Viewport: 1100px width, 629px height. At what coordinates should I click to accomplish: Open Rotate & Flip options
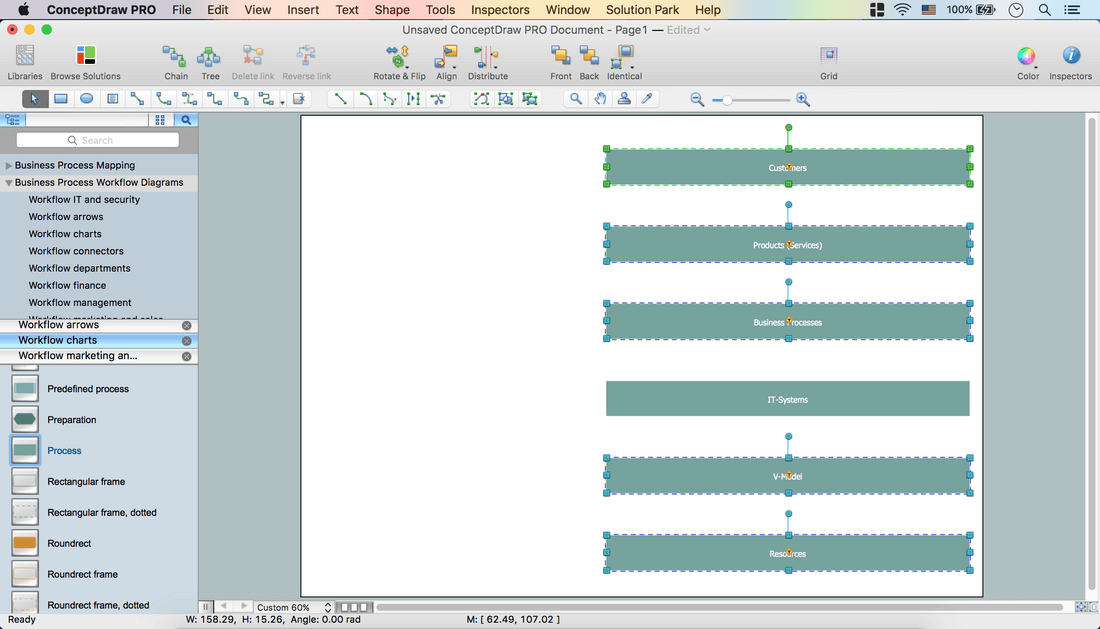tap(399, 62)
